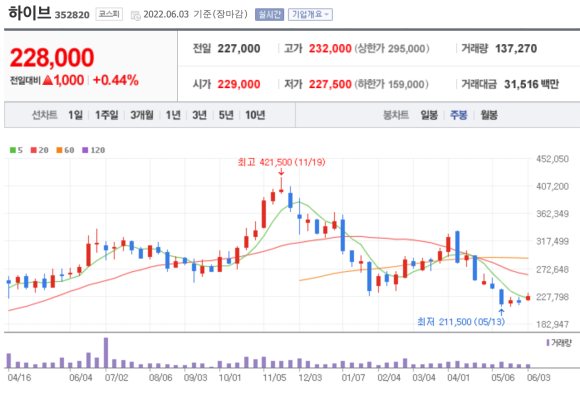580x395 pixels.
Task: Click the 452,050 price axis label
Action: click(553, 159)
